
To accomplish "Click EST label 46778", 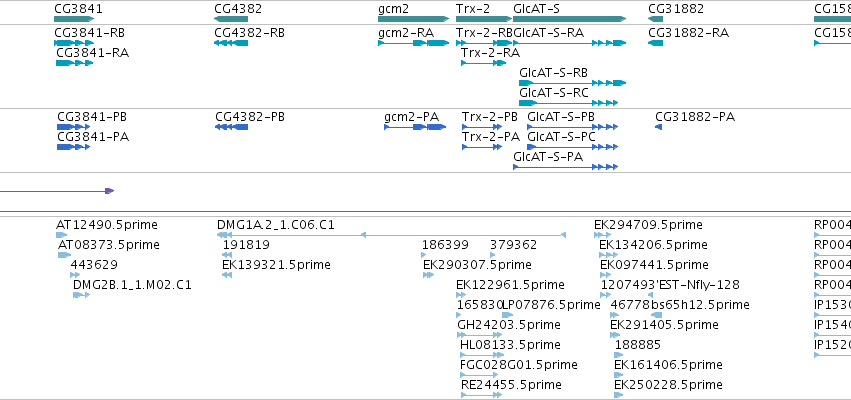I will (630, 306).
